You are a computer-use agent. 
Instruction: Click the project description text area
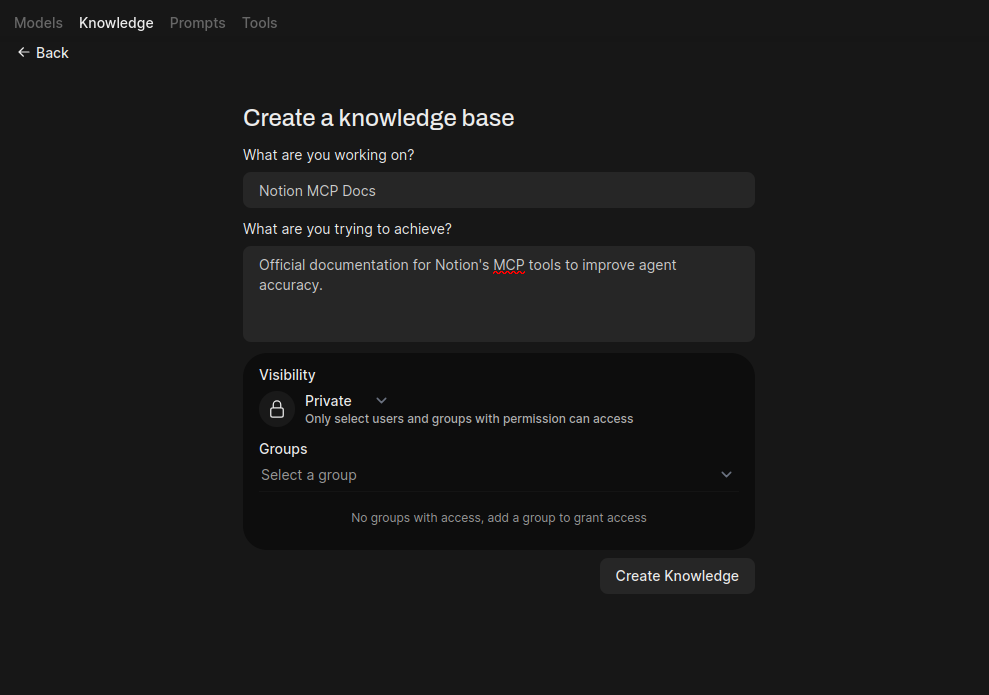(499, 293)
